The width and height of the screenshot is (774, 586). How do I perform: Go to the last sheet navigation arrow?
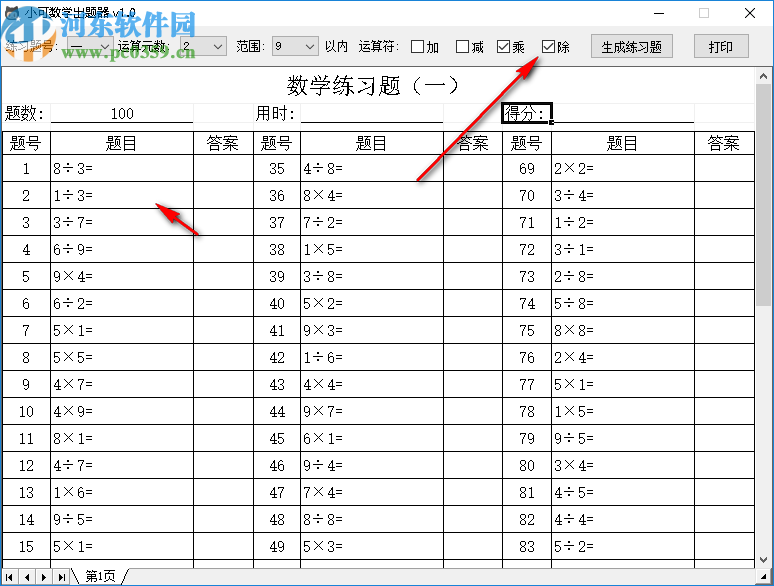pyautogui.click(x=61, y=577)
